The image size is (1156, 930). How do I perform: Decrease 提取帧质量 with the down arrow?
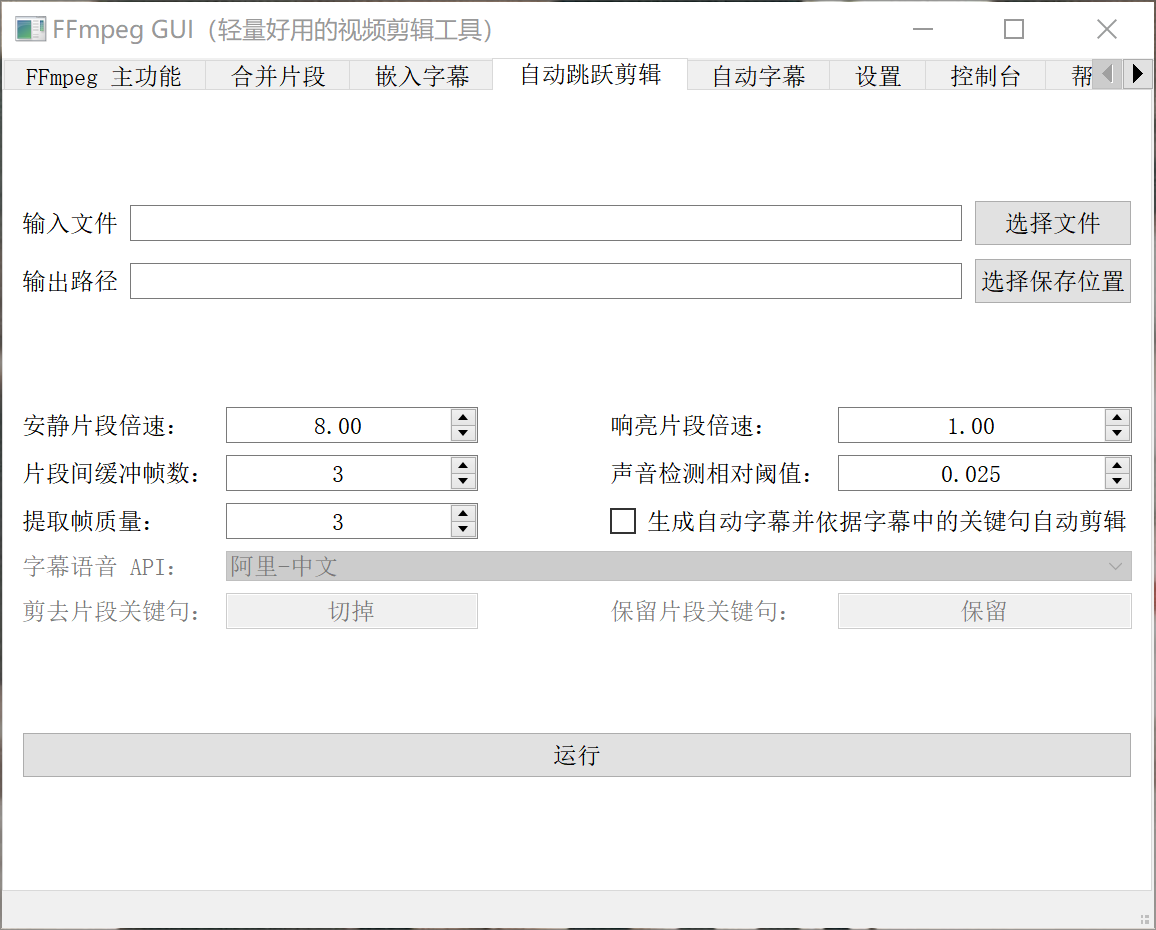(463, 530)
